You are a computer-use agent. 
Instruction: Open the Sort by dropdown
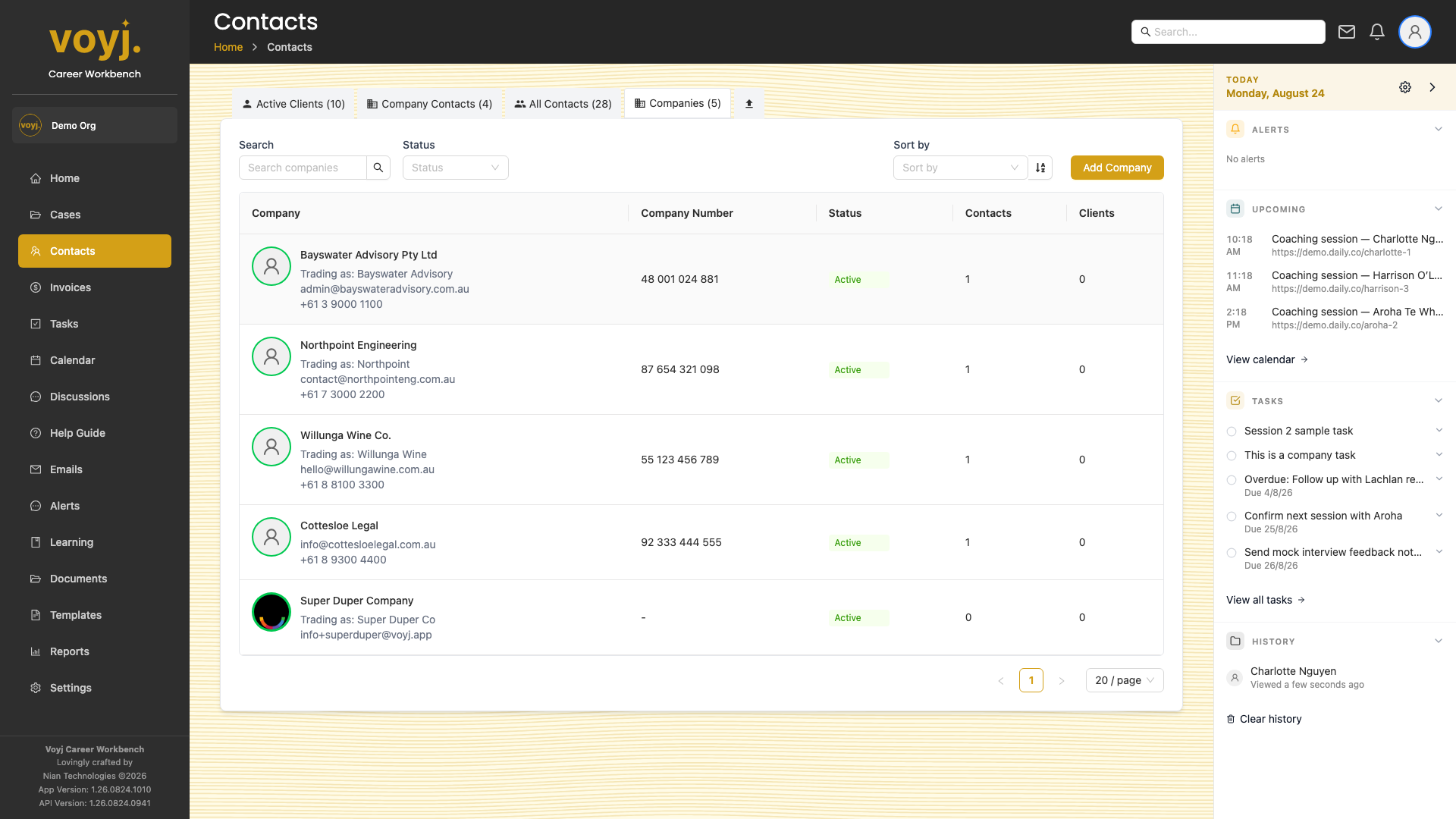point(960,168)
